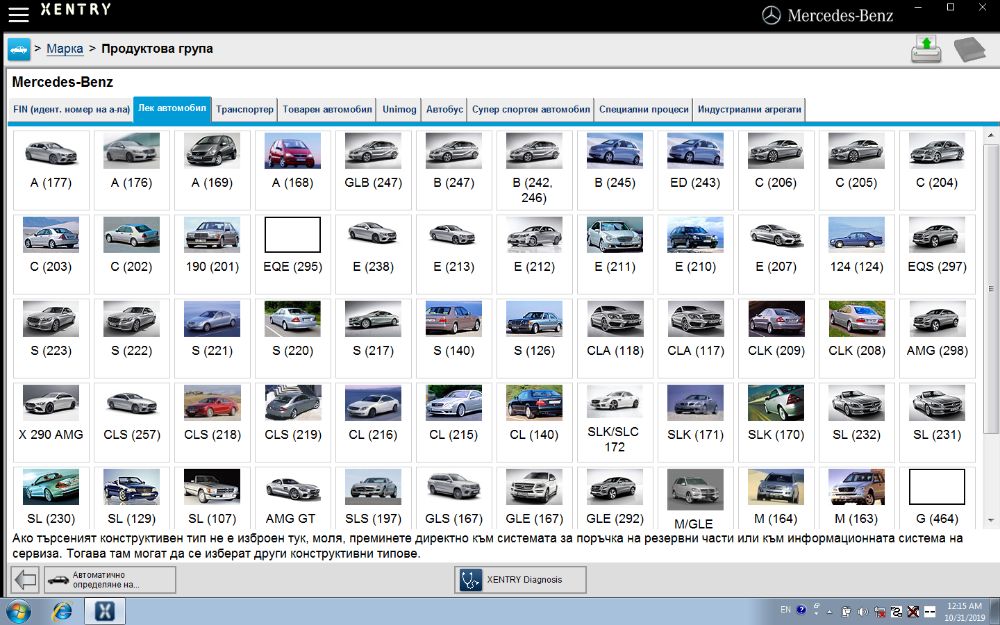This screenshot has width=1000, height=625.
Task: Pick the SLS (197) tile
Action: pos(373,498)
